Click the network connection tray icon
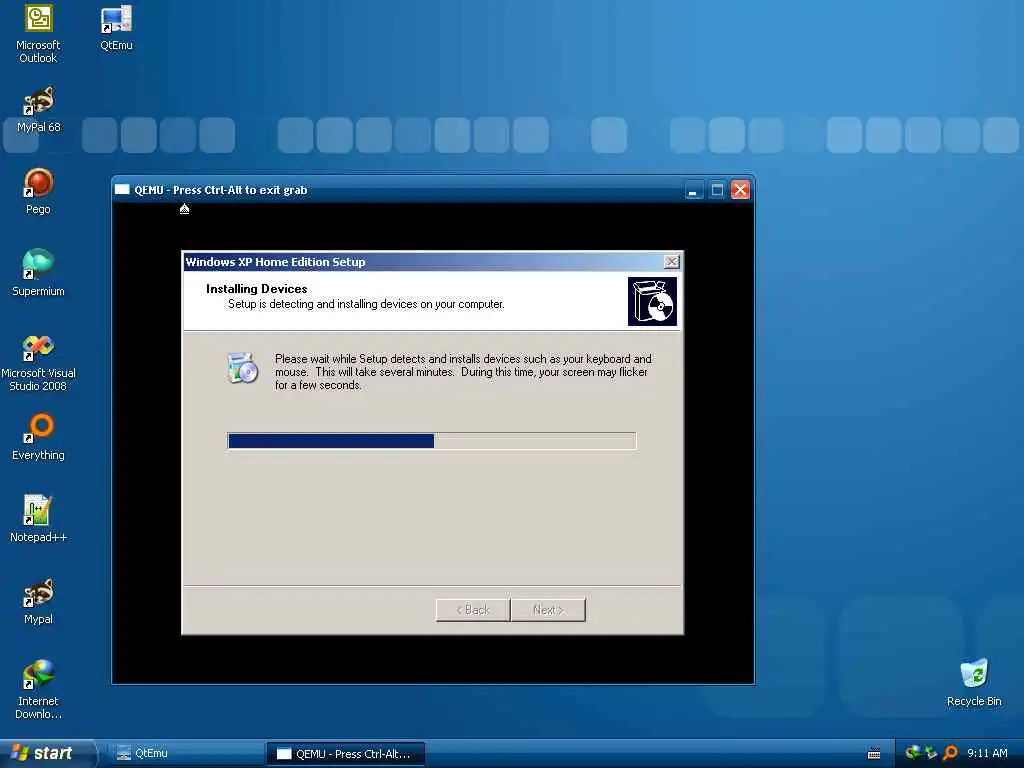Screen dimensions: 1024x768 coord(931,753)
